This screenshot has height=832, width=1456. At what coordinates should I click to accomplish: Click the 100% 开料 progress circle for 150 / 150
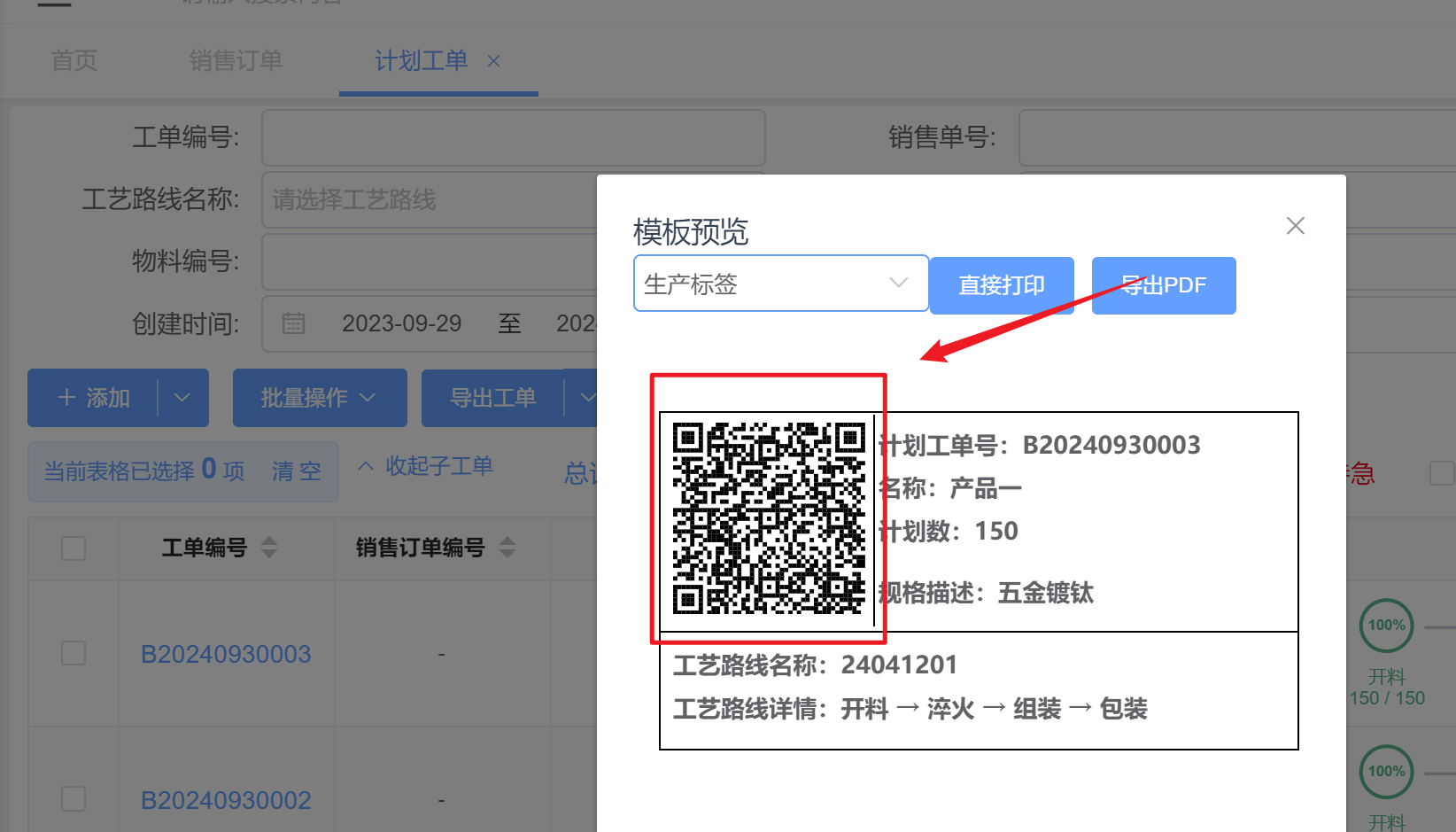1386,626
